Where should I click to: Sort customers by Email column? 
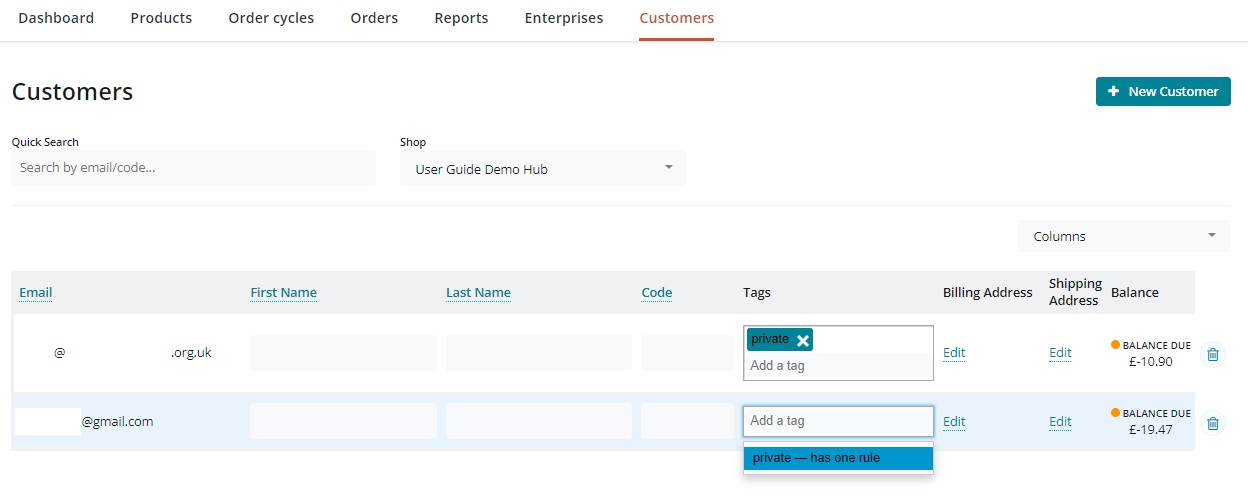coord(36,293)
